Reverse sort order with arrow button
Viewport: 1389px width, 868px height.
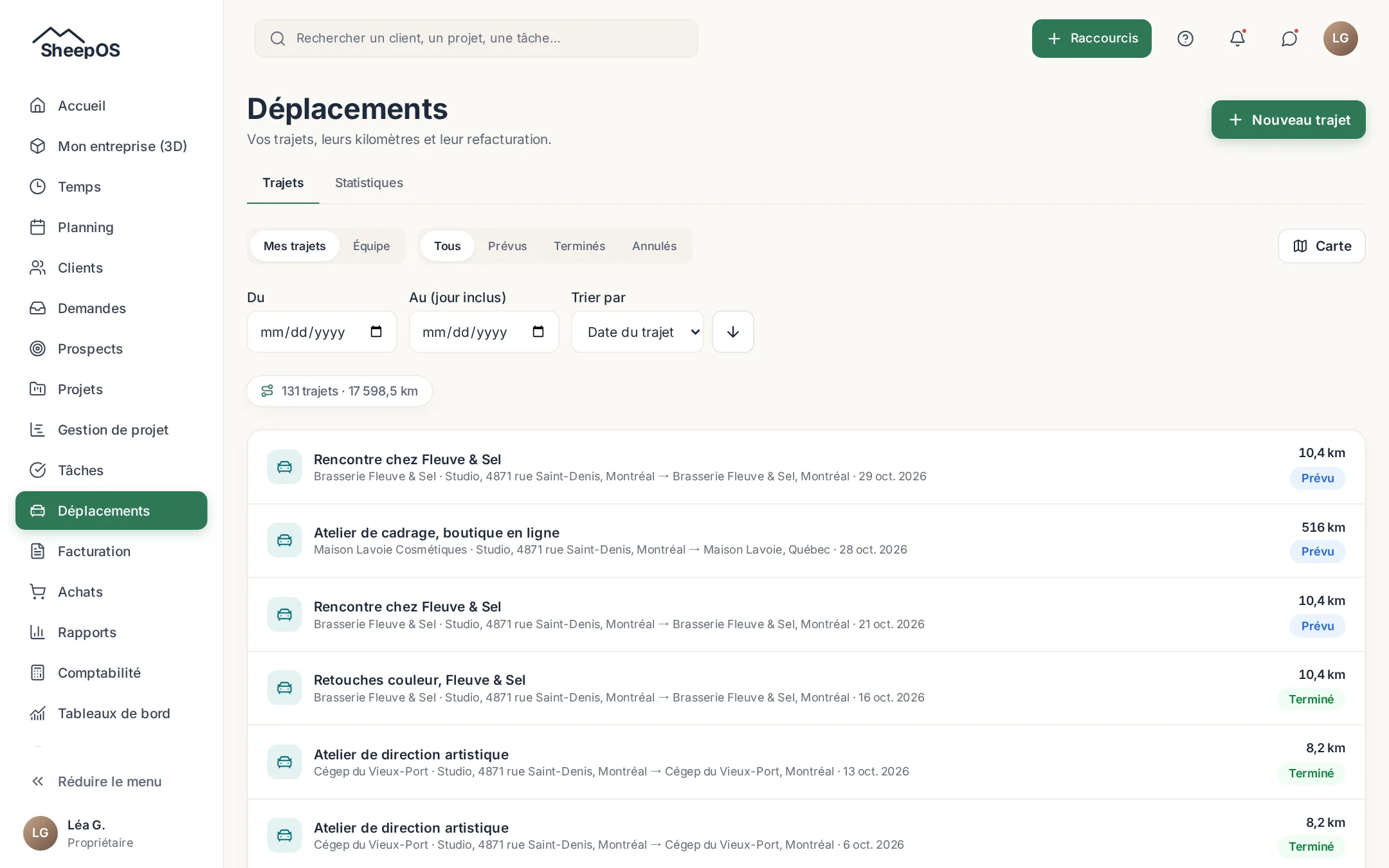click(x=733, y=332)
